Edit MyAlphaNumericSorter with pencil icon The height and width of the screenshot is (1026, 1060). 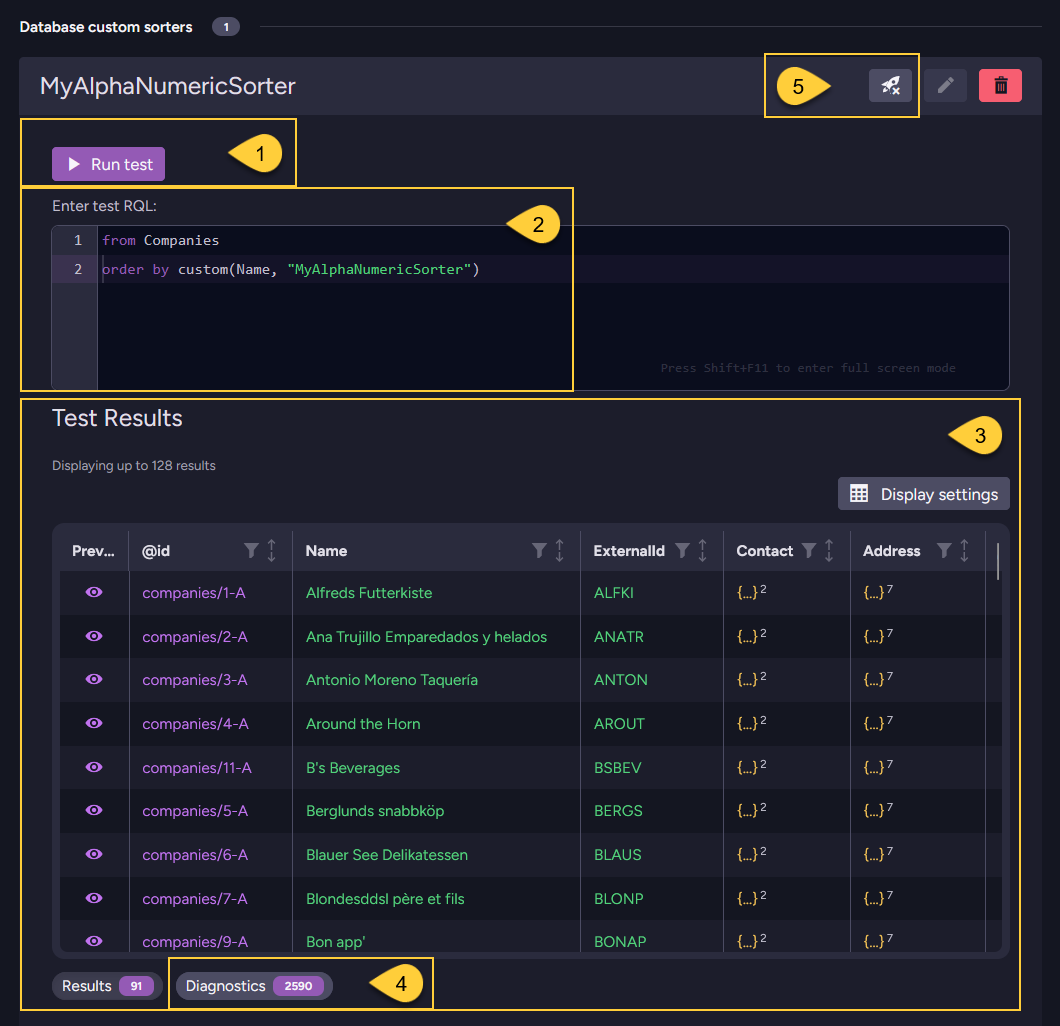[945, 86]
